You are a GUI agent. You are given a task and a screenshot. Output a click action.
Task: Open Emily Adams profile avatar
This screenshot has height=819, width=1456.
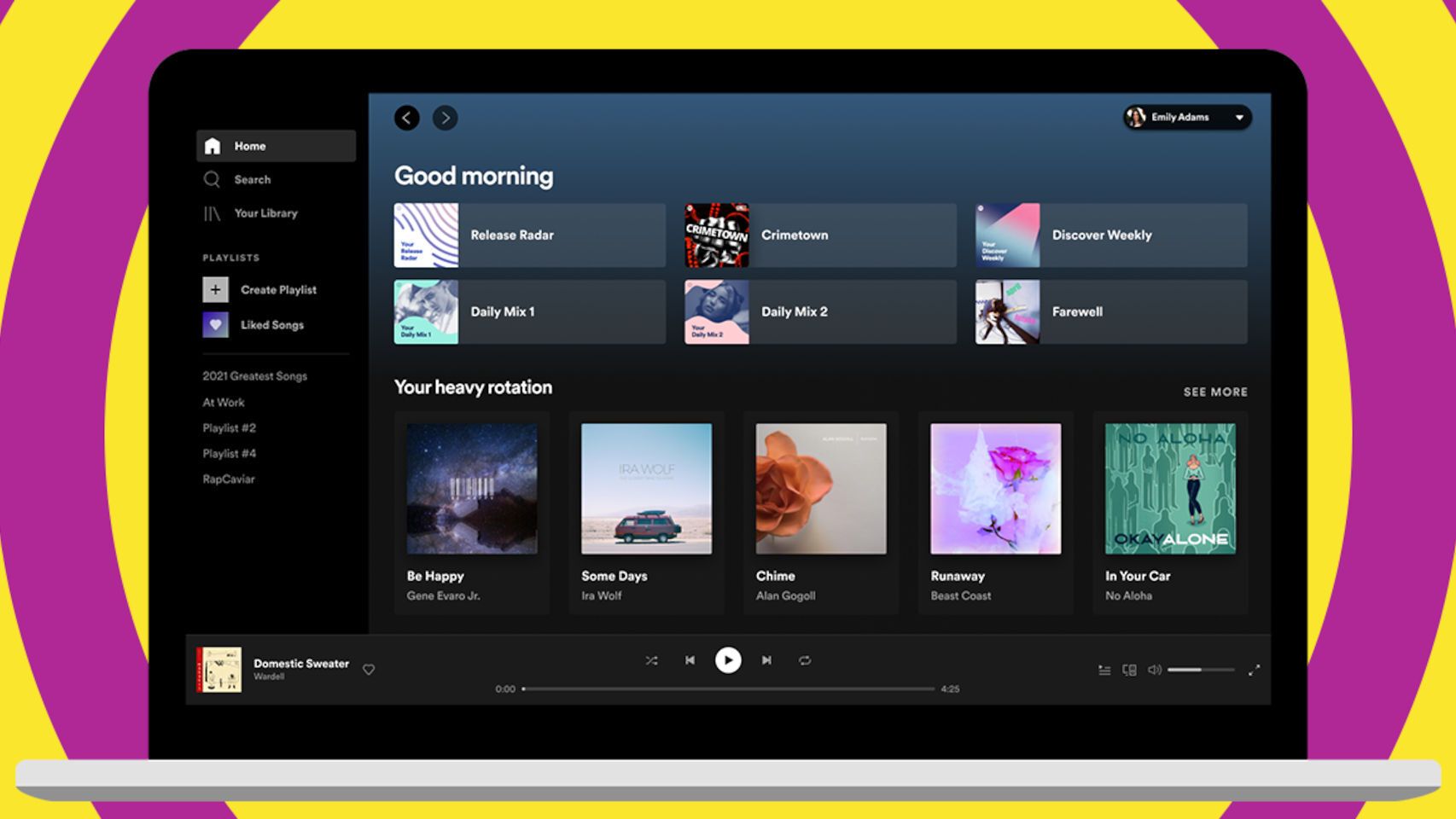coord(1136,117)
